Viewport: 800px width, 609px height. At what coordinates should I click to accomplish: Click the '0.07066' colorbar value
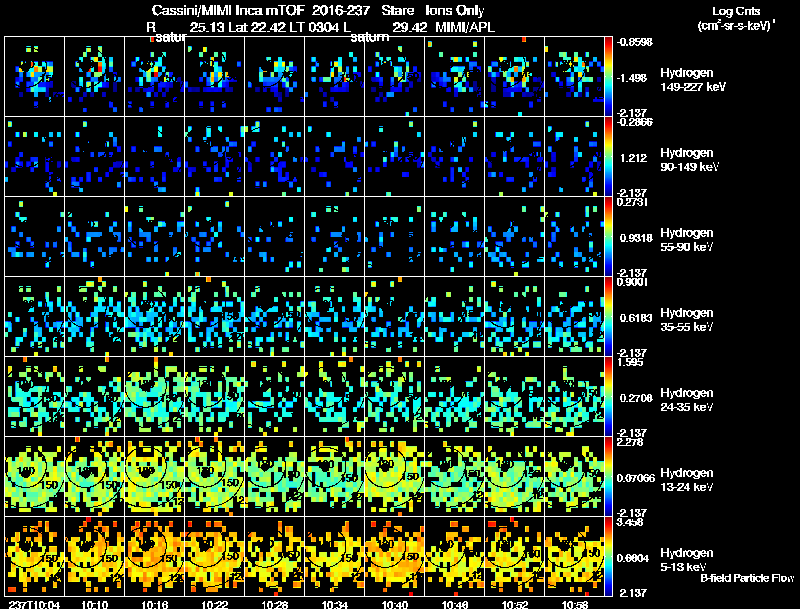[x=636, y=478]
